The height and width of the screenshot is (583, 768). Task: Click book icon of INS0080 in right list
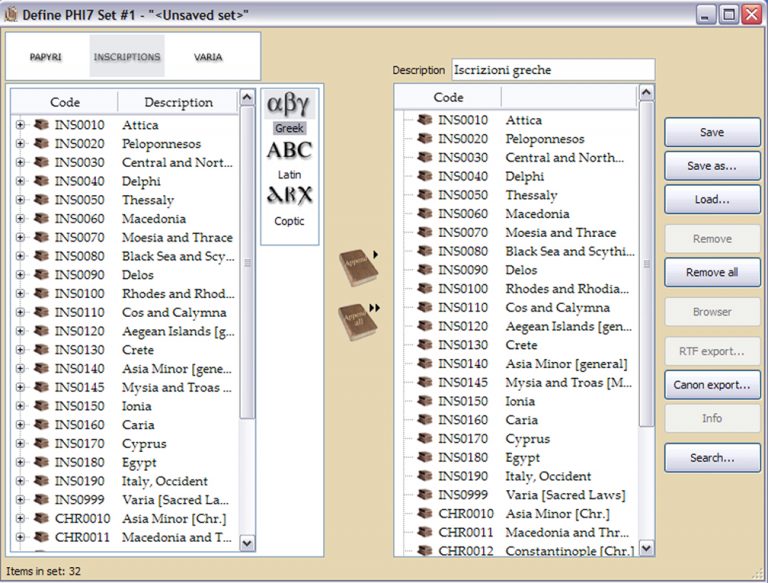pyautogui.click(x=425, y=251)
